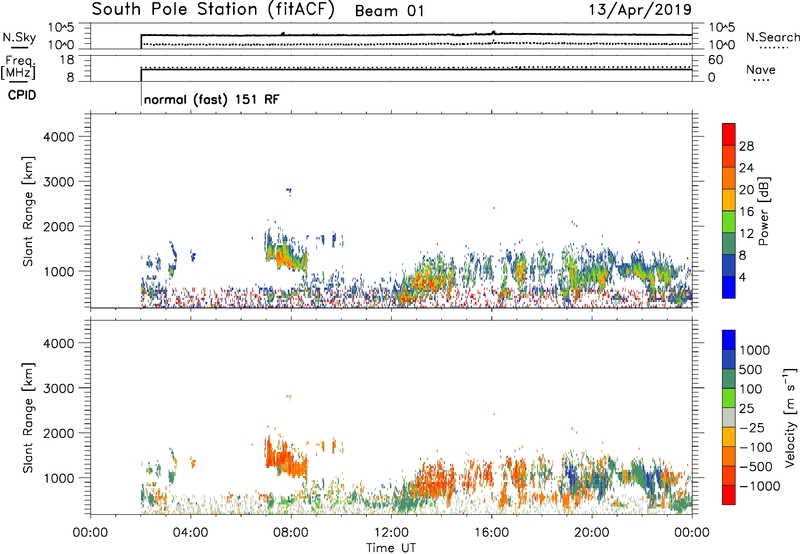800x554 pixels.
Task: Click the velocity panel 'Slant Range [km]' label
Action: 28,418
